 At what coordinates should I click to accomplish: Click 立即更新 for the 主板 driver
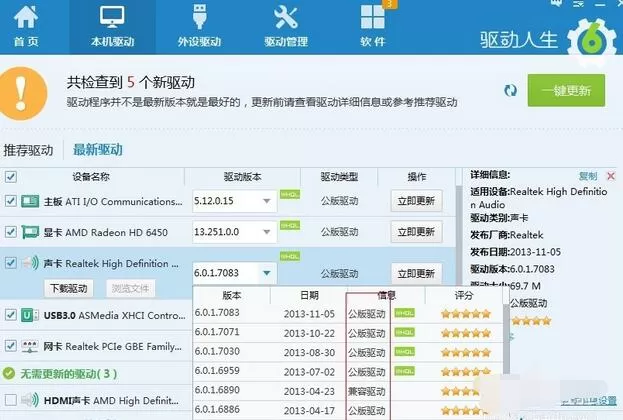click(x=416, y=201)
